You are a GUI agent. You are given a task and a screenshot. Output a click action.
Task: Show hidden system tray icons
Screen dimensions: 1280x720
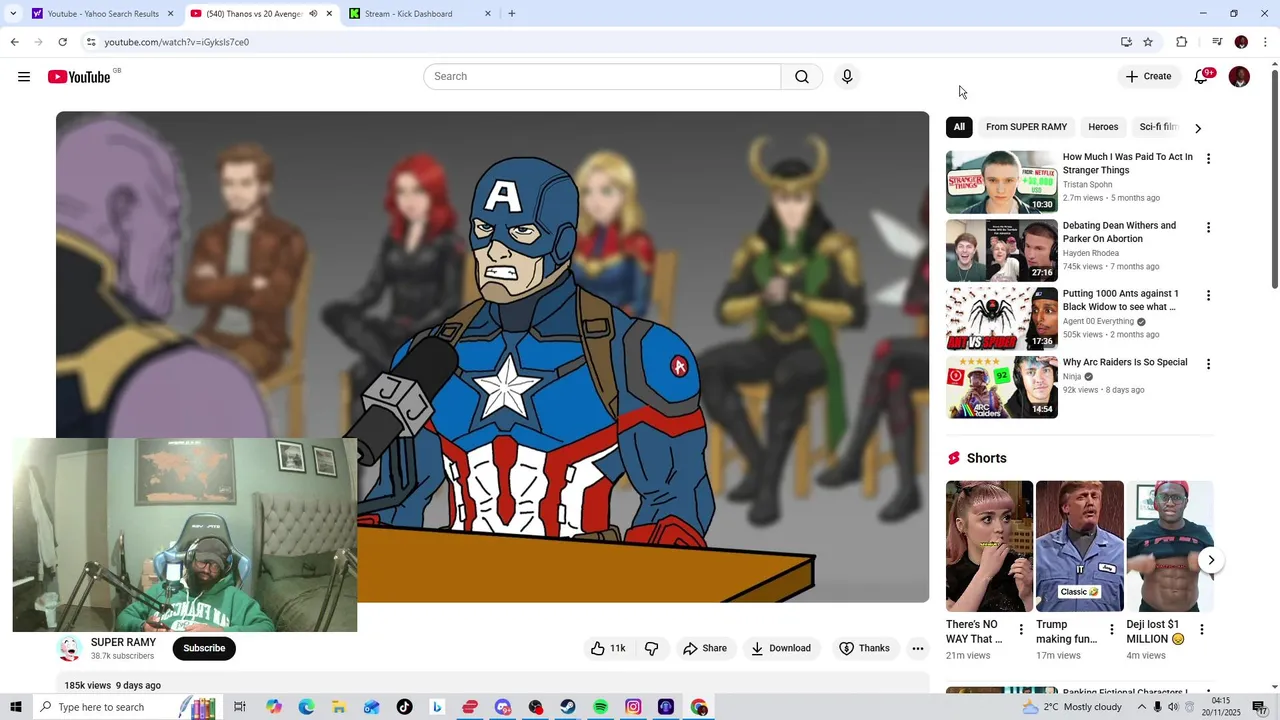(1141, 707)
